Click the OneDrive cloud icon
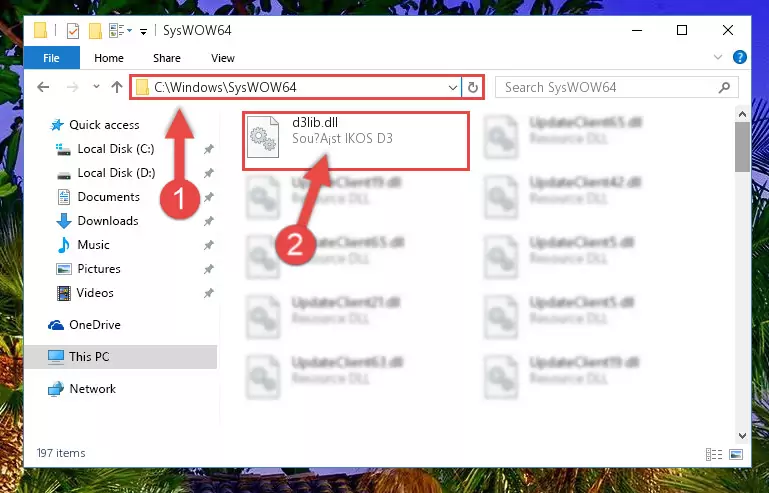Screen dimensions: 769x493 [56, 325]
